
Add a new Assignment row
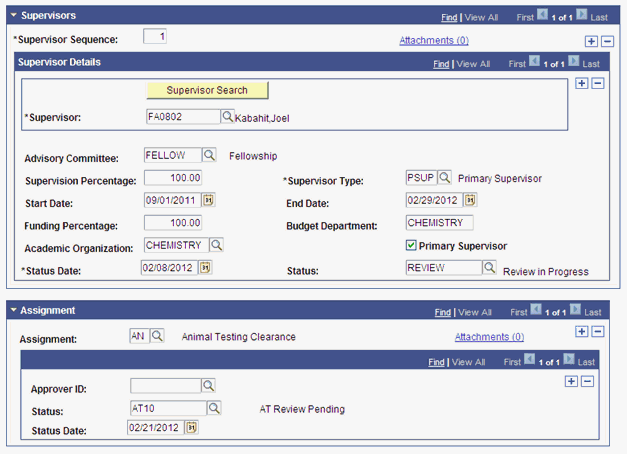581,332
